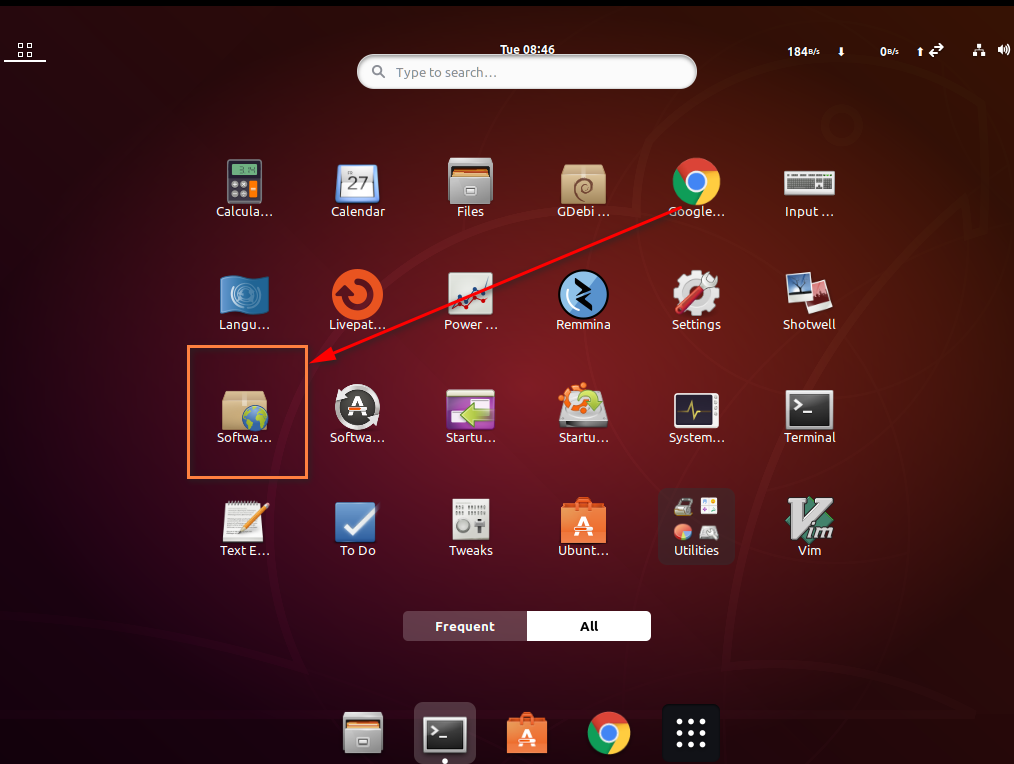The height and width of the screenshot is (764, 1014).
Task: Launch the Shotwell photo manager
Action: (809, 301)
